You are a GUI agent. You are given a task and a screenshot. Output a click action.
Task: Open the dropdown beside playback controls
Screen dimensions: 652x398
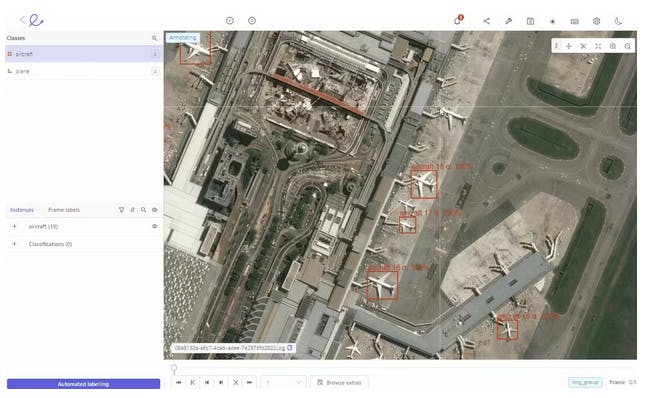pos(283,382)
